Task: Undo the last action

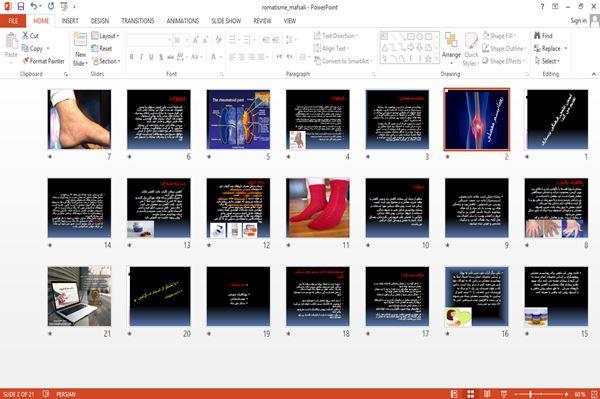Action: click(x=34, y=6)
